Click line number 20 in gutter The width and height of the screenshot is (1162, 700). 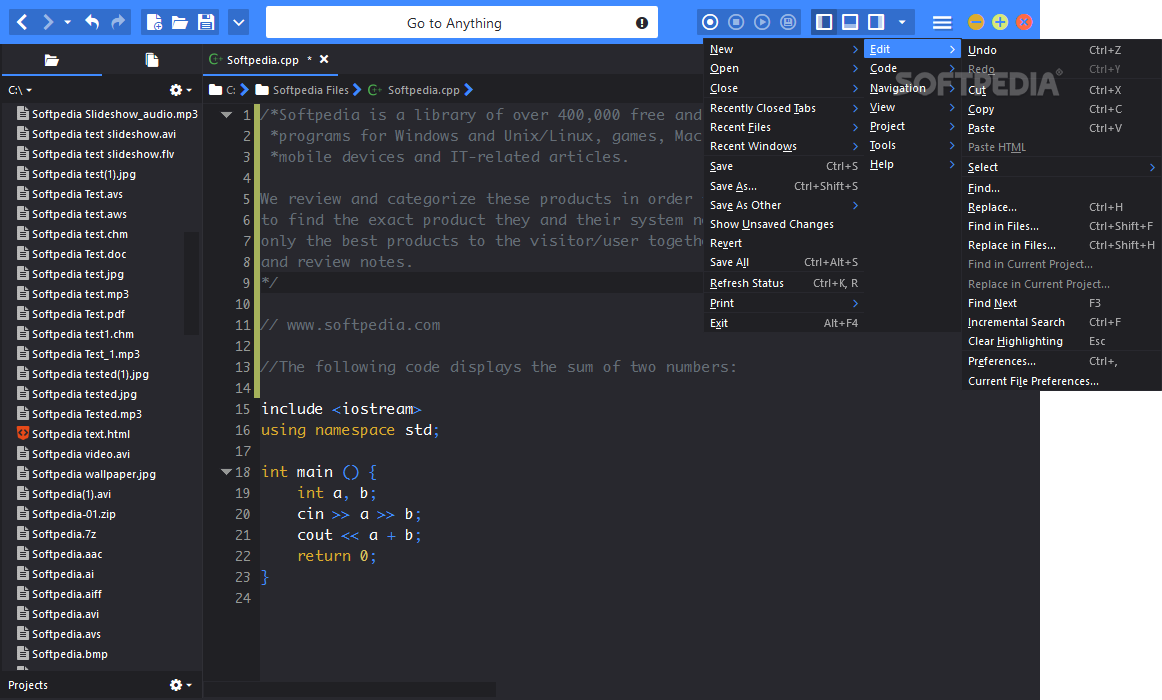tap(242, 514)
